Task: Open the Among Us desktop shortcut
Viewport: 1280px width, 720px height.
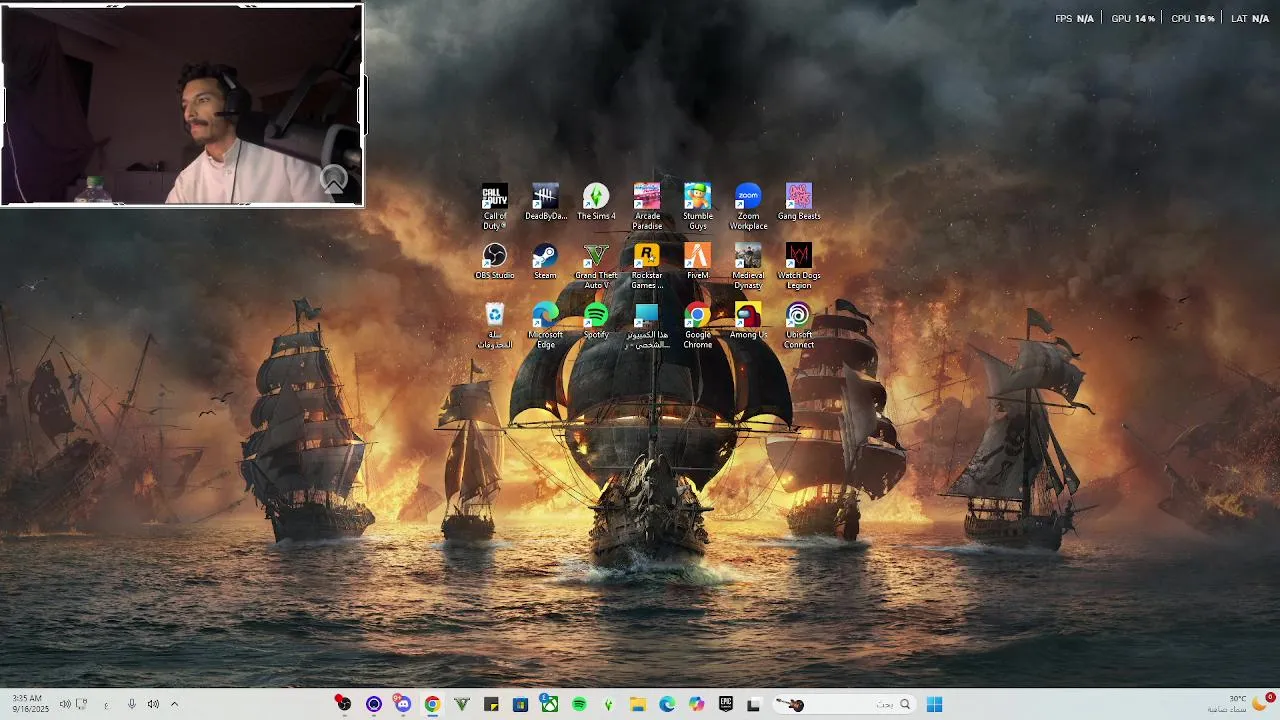Action: (748, 321)
